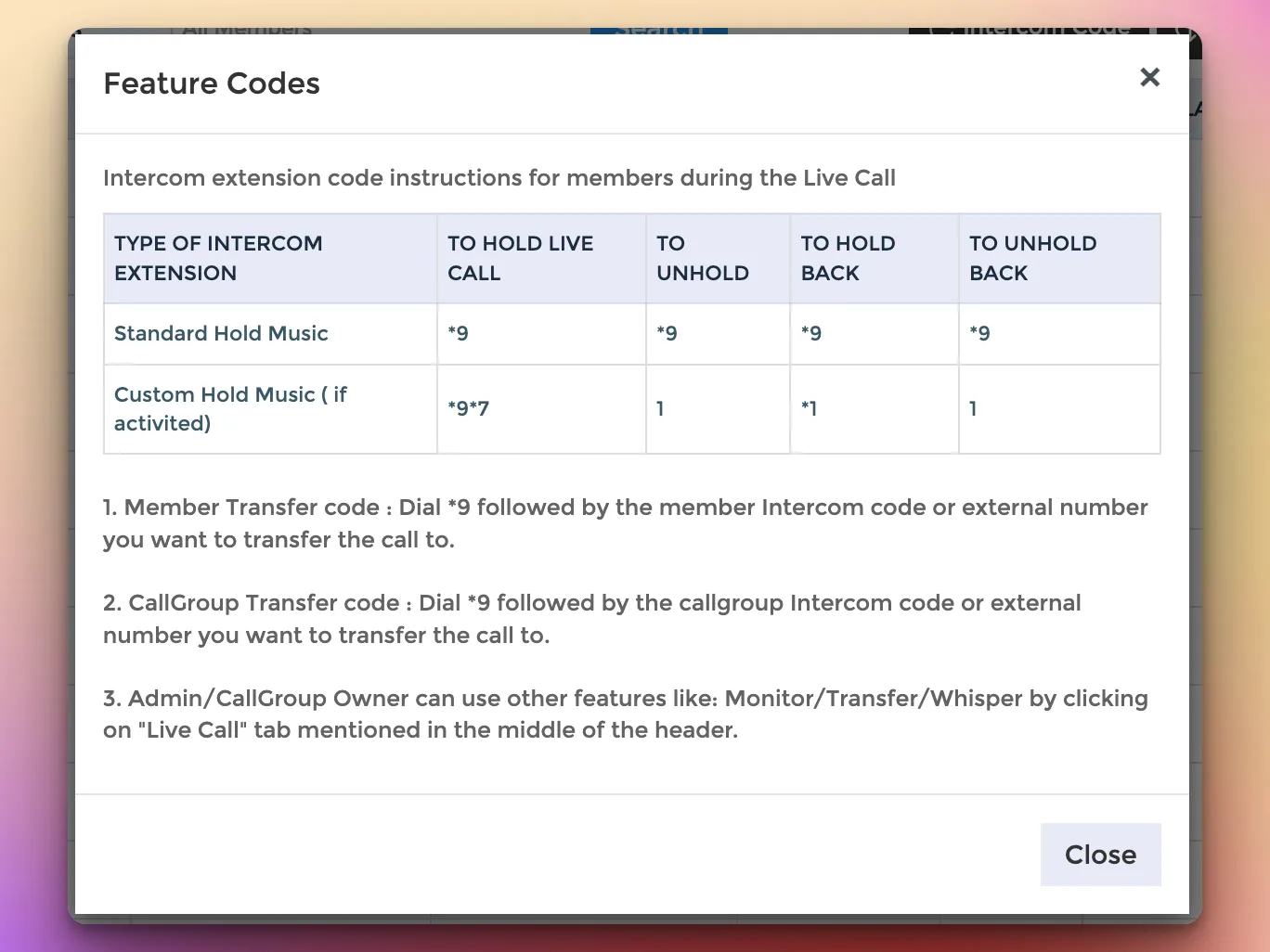This screenshot has width=1270, height=952.
Task: Click the Close button in the dialog footer
Action: 1100,855
